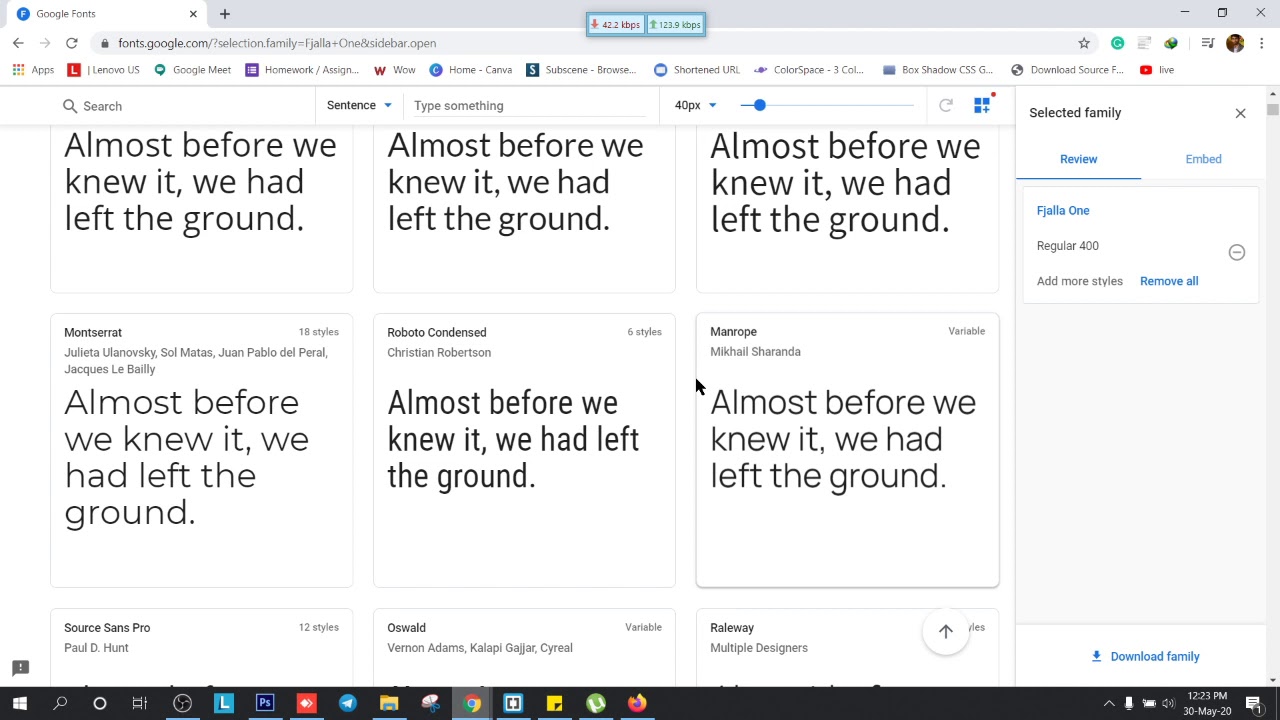
Task: Remove Regular 400 style with minus icon
Action: (1236, 252)
